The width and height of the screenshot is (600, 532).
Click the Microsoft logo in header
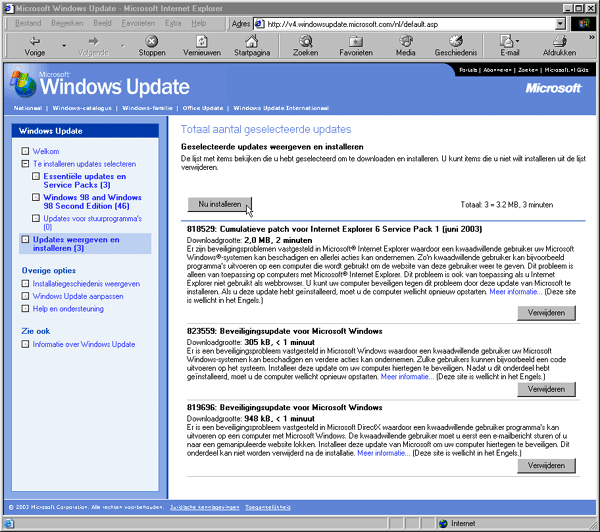pos(553,88)
